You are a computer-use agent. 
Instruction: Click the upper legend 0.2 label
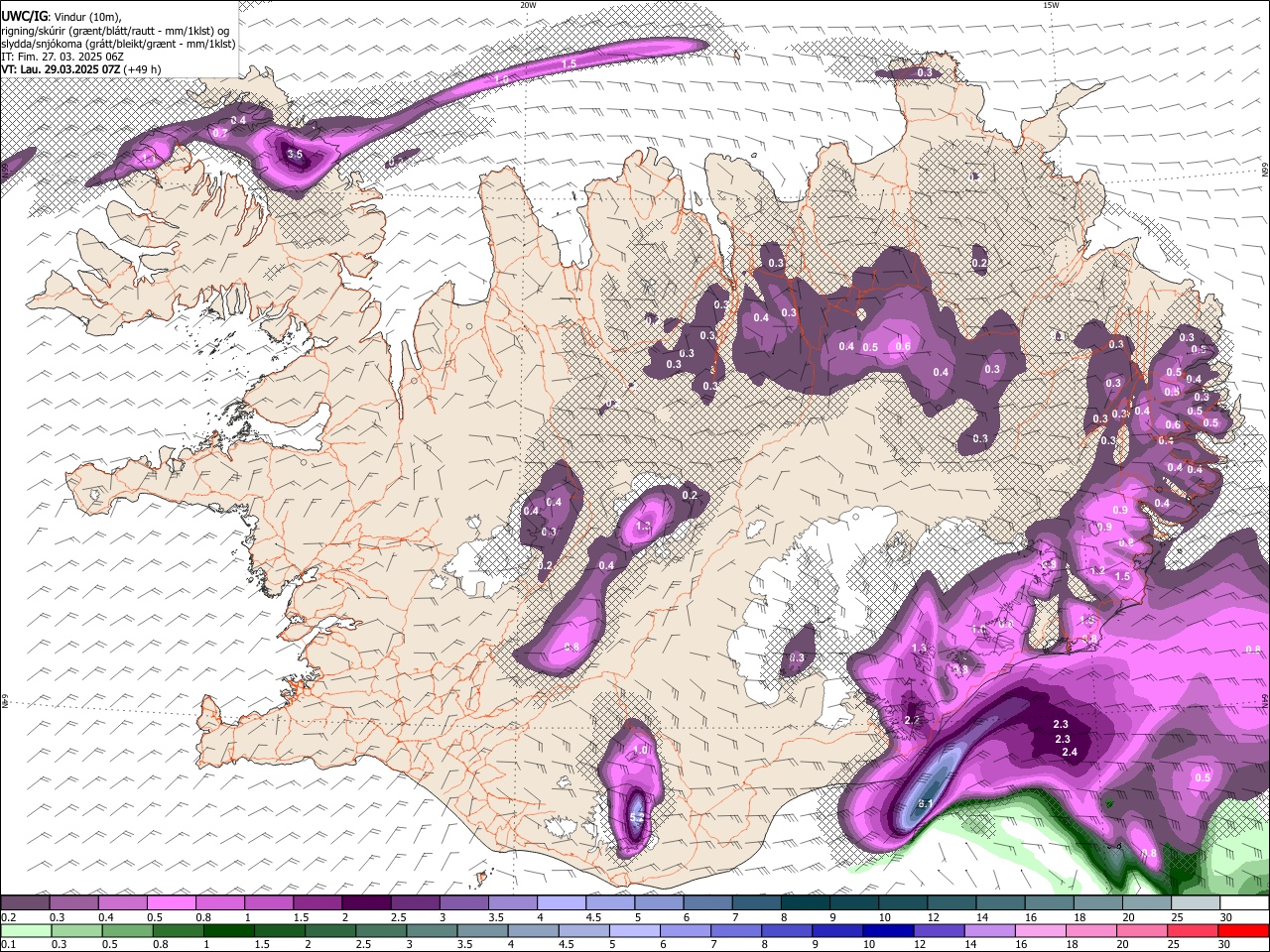pos(8,918)
